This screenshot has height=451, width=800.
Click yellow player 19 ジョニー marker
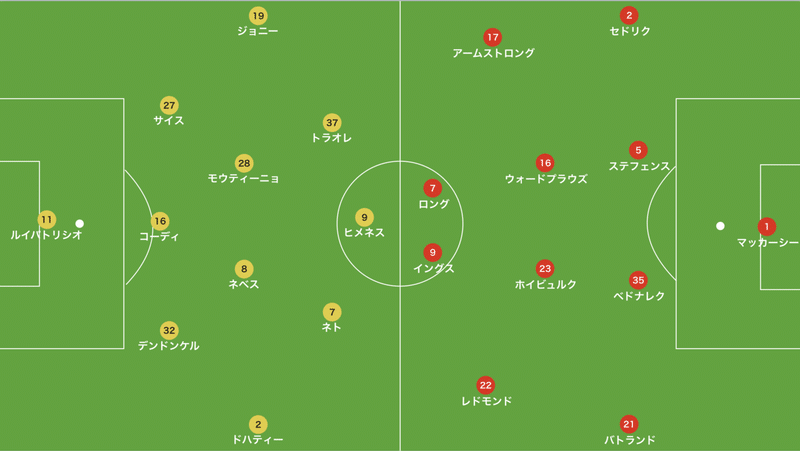pyautogui.click(x=258, y=16)
